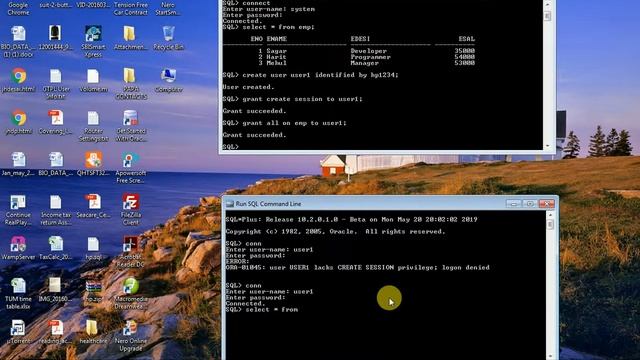
Task: Open the 12001444_9 image file icon
Action: [55, 34]
